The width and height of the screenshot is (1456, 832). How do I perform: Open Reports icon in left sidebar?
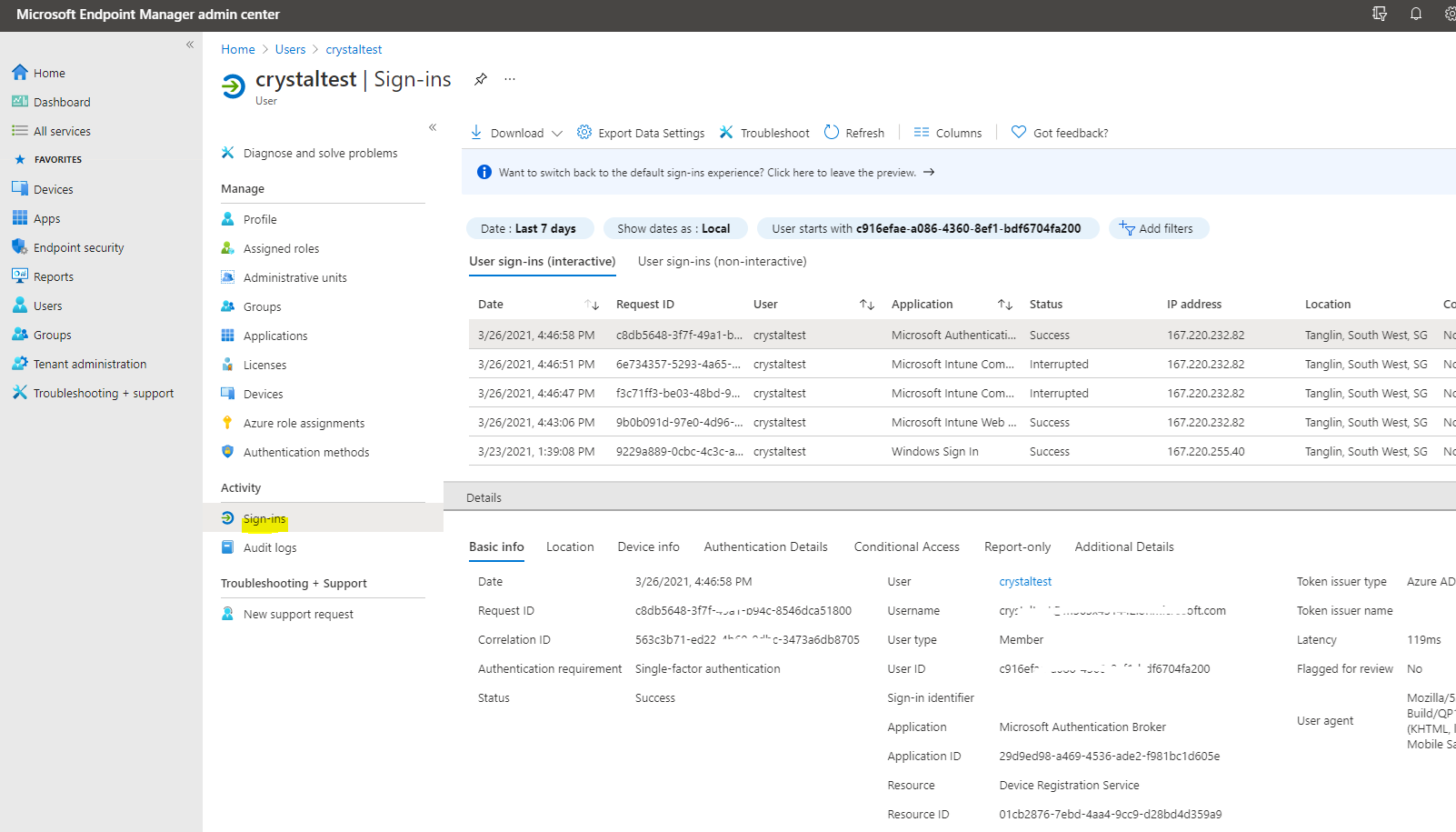click(x=20, y=276)
